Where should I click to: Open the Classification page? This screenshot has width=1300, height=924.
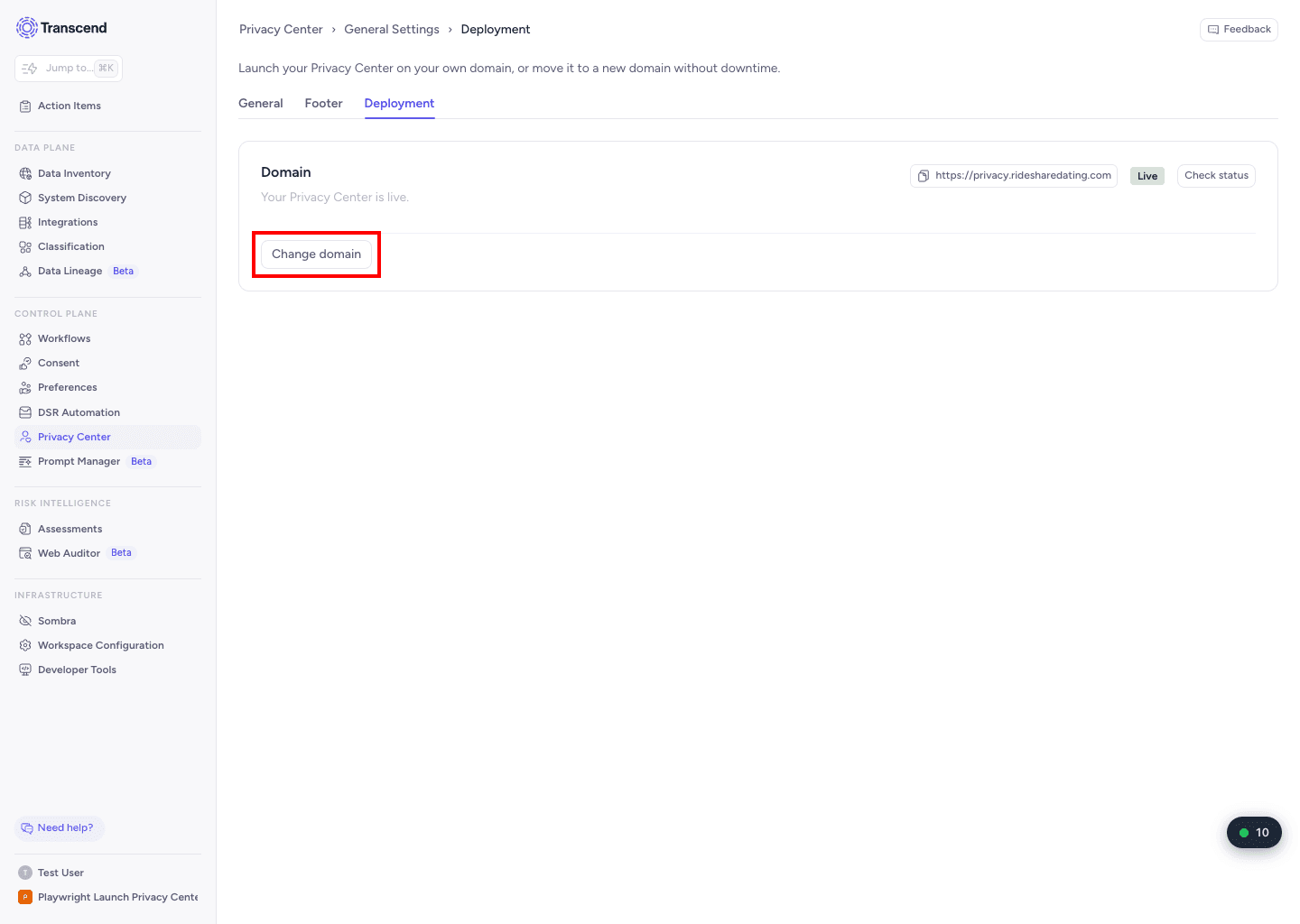pos(107,246)
